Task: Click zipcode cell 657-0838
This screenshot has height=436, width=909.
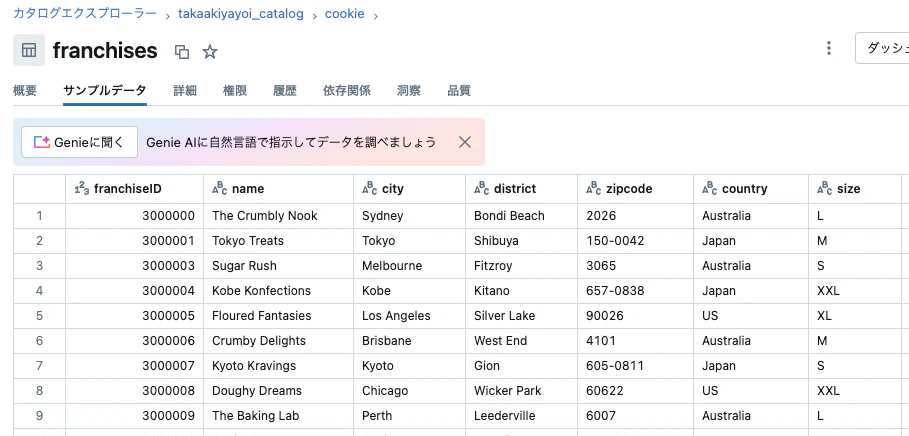Action: [635, 290]
